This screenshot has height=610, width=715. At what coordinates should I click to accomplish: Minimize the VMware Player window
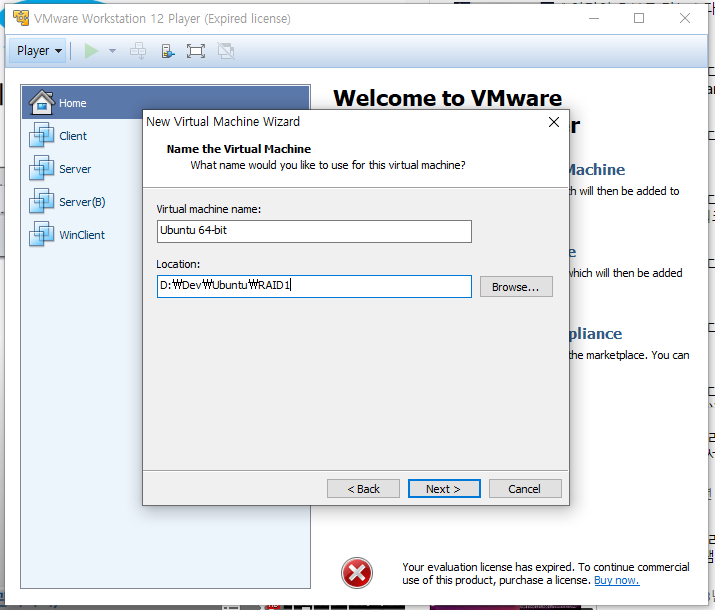click(x=594, y=18)
